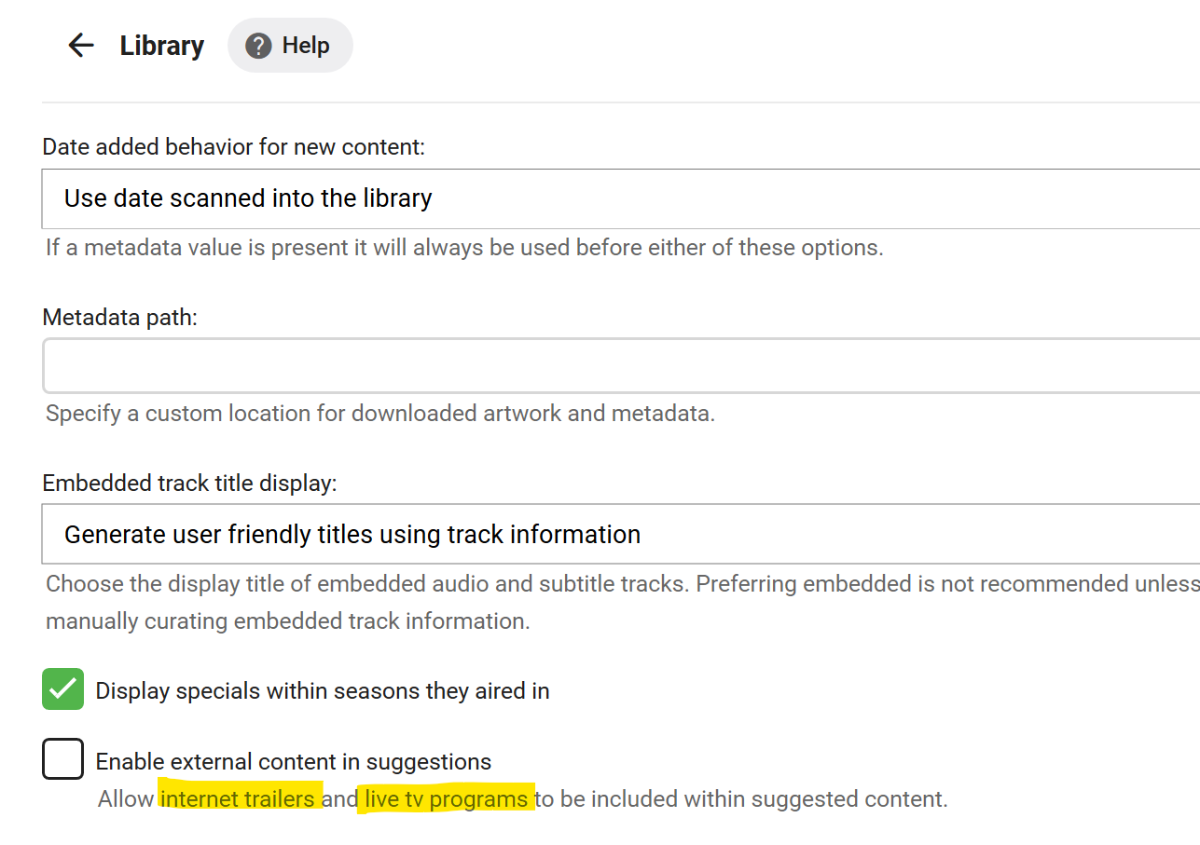Click the back arrow icon
This screenshot has height=845, width=1200.
(80, 45)
